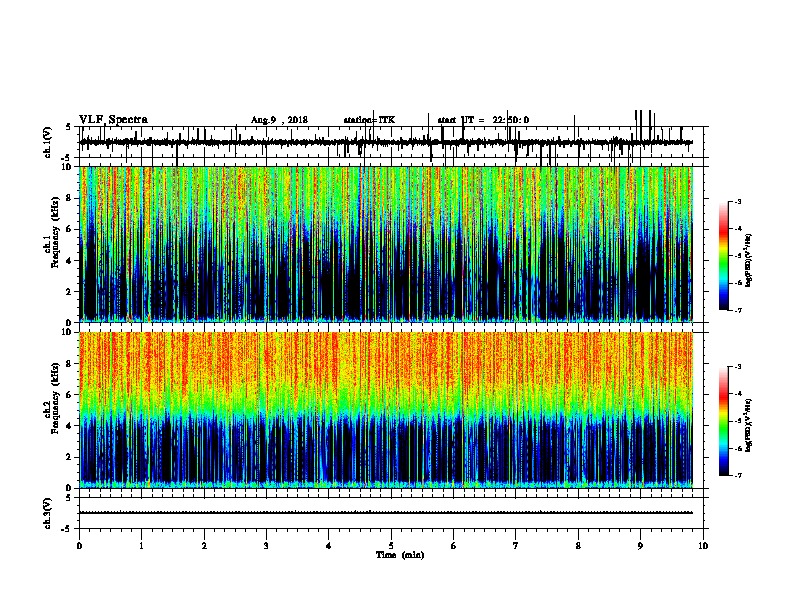Click the 'station=ITK' label
This screenshot has width=792, height=612.
click(369, 120)
